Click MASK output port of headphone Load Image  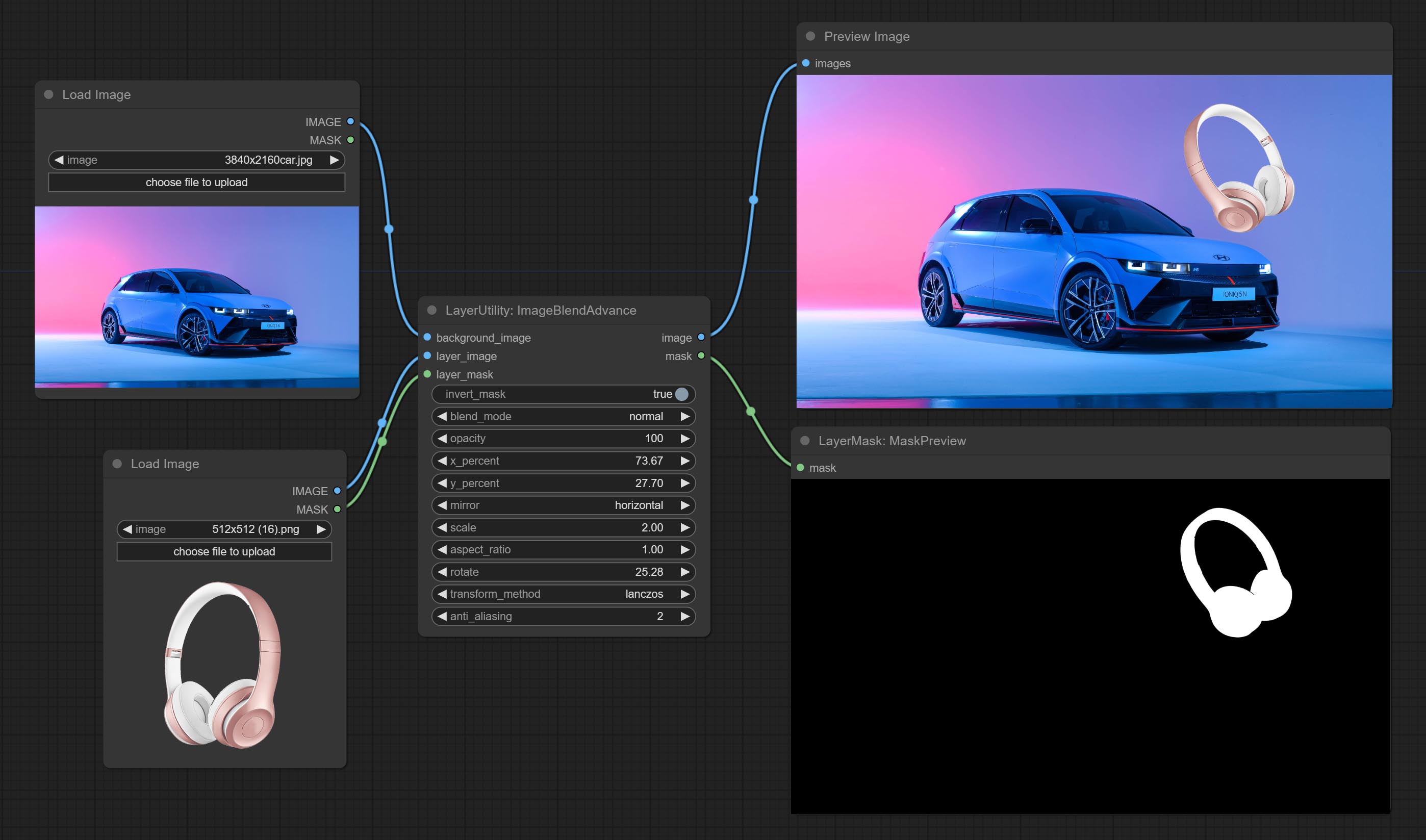[x=337, y=510]
